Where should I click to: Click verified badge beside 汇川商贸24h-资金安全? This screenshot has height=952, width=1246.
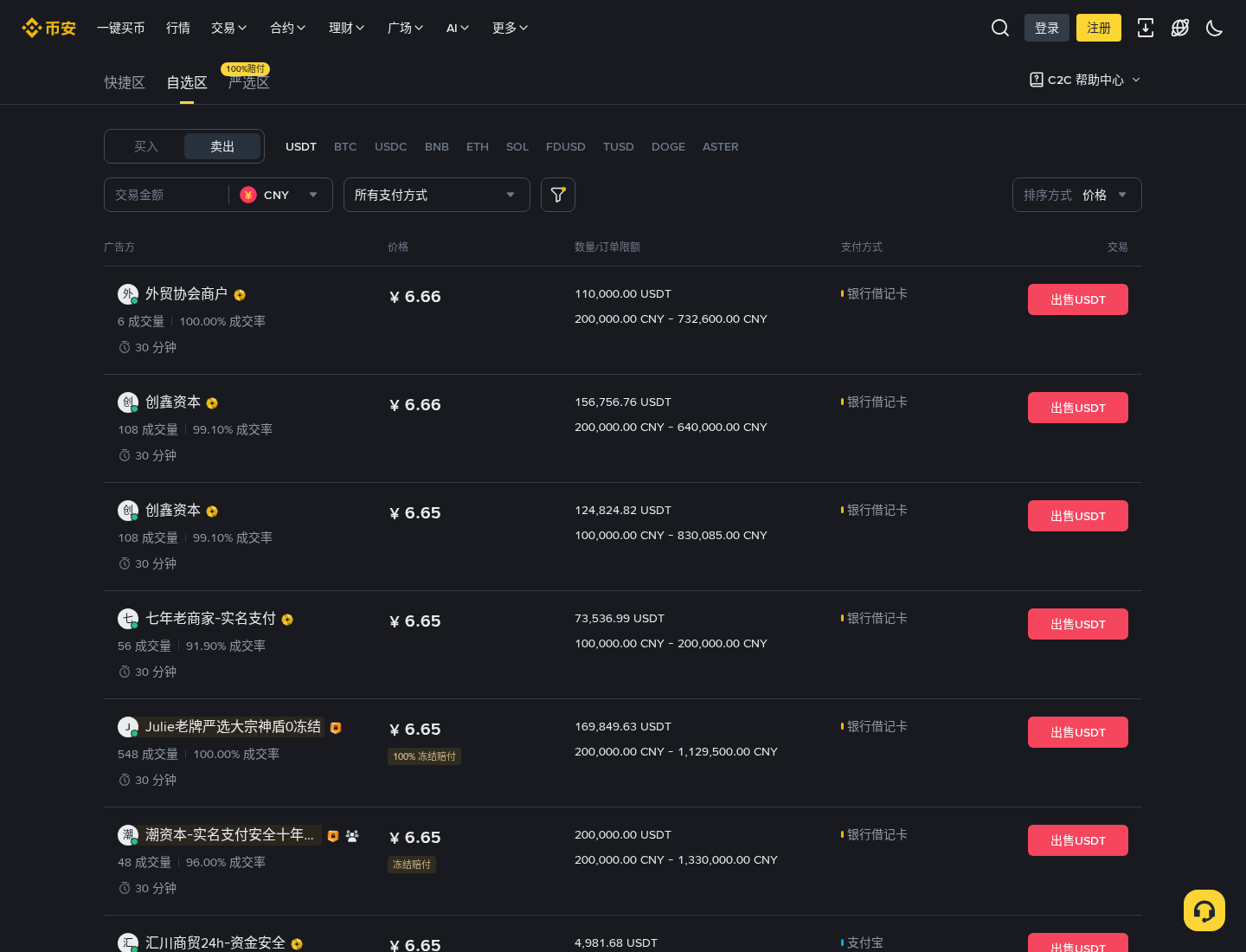pyautogui.click(x=297, y=944)
